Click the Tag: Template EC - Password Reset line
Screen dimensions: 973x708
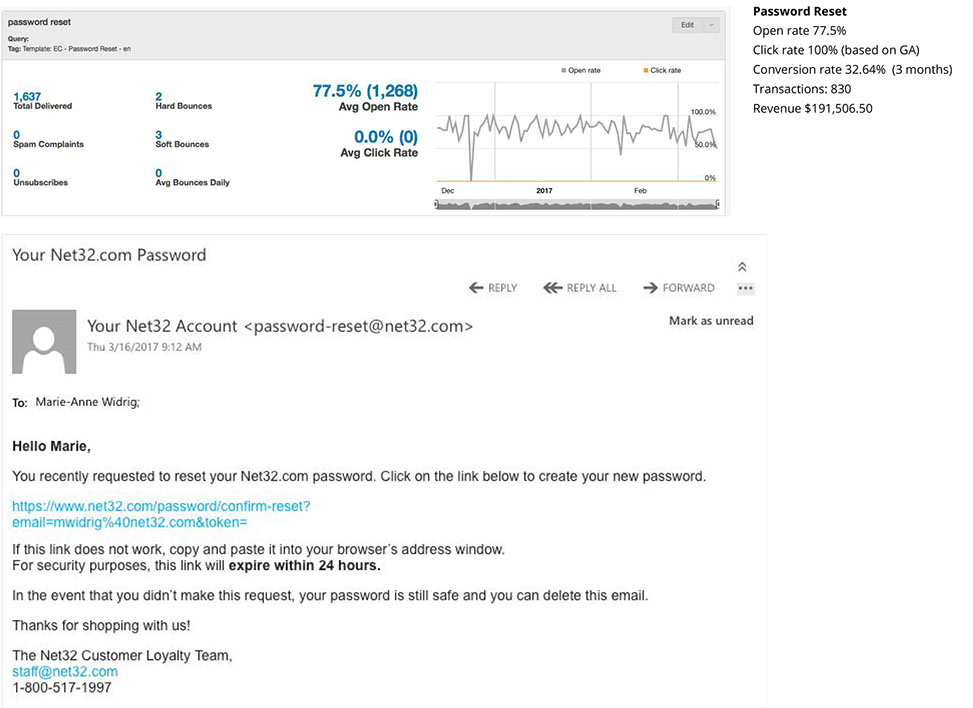(x=70, y=49)
